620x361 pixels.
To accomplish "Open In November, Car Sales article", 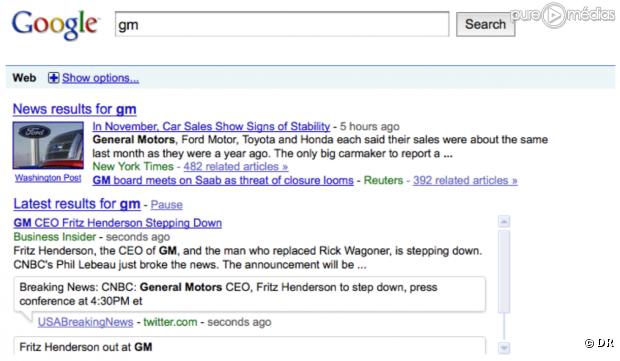I will [x=211, y=127].
